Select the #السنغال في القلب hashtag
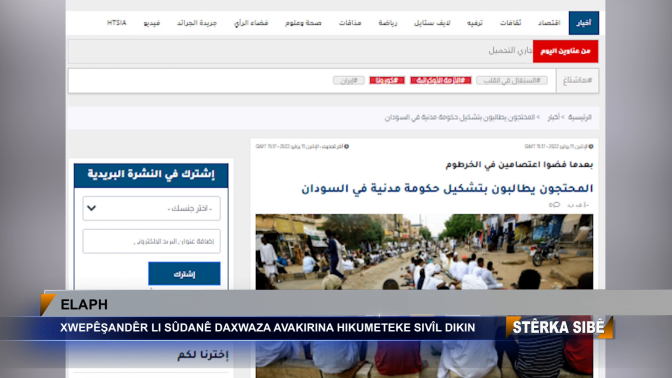Image resolution: width=672 pixels, height=378 pixels. (512, 81)
